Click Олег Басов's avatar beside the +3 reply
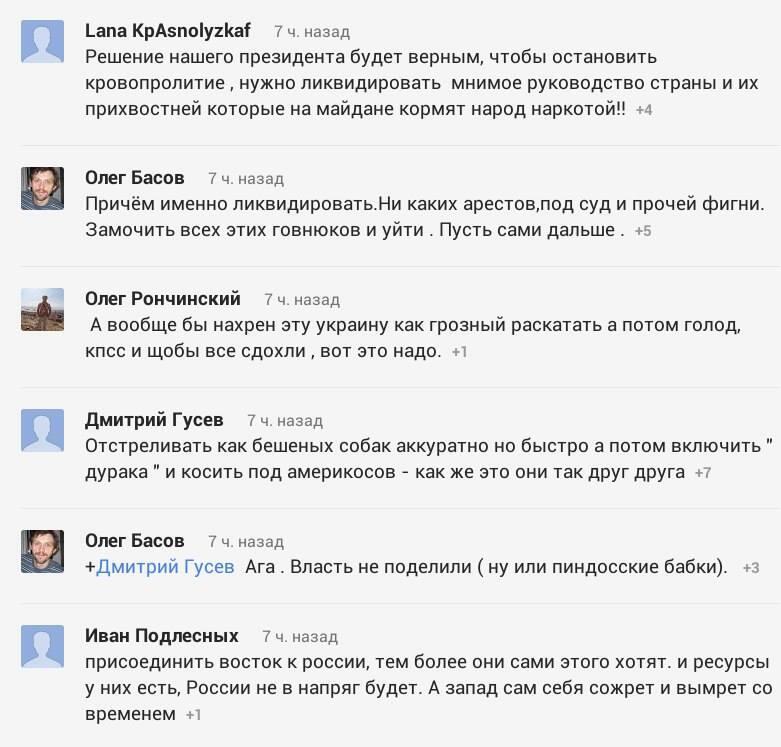 [42, 552]
